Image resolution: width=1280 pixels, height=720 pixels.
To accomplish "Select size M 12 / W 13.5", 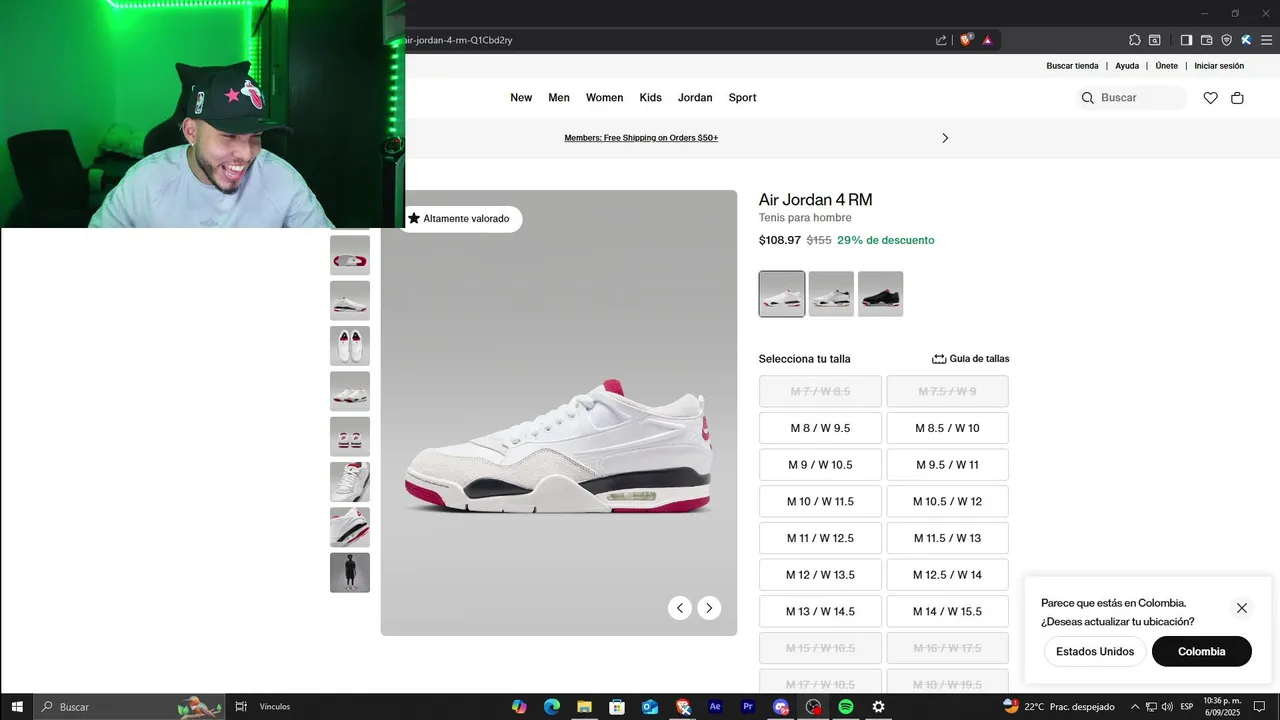I will (820, 575).
